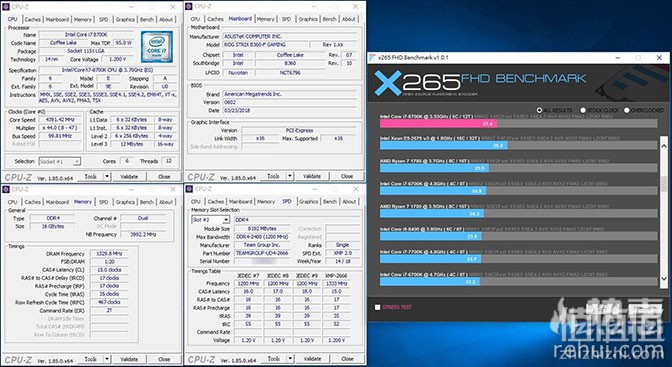Click the Intel Core i7 logo badge
Screen dimensions: 672x367
pyautogui.click(x=157, y=47)
